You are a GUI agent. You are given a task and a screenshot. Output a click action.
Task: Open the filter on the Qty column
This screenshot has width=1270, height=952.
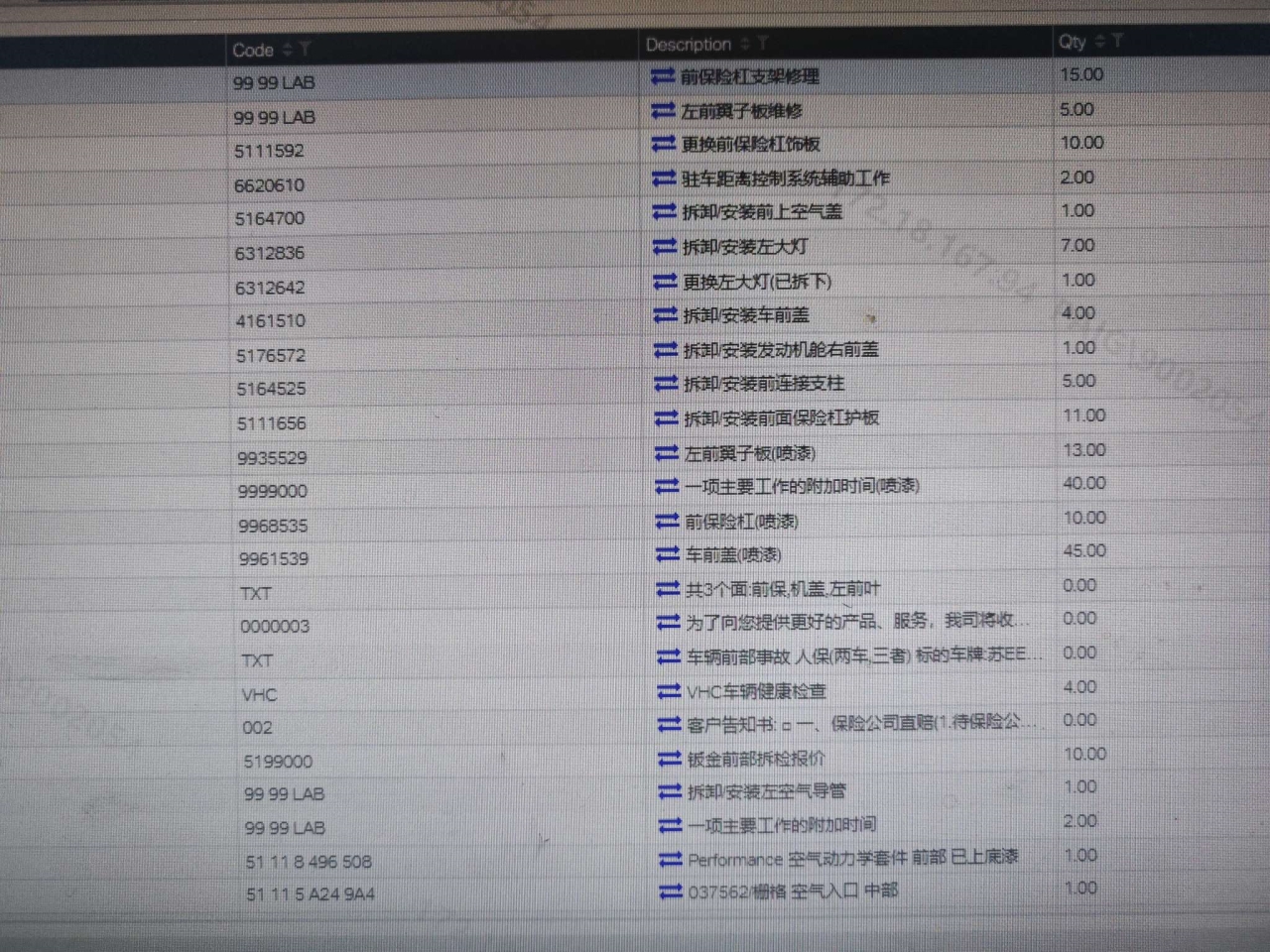point(1117,41)
